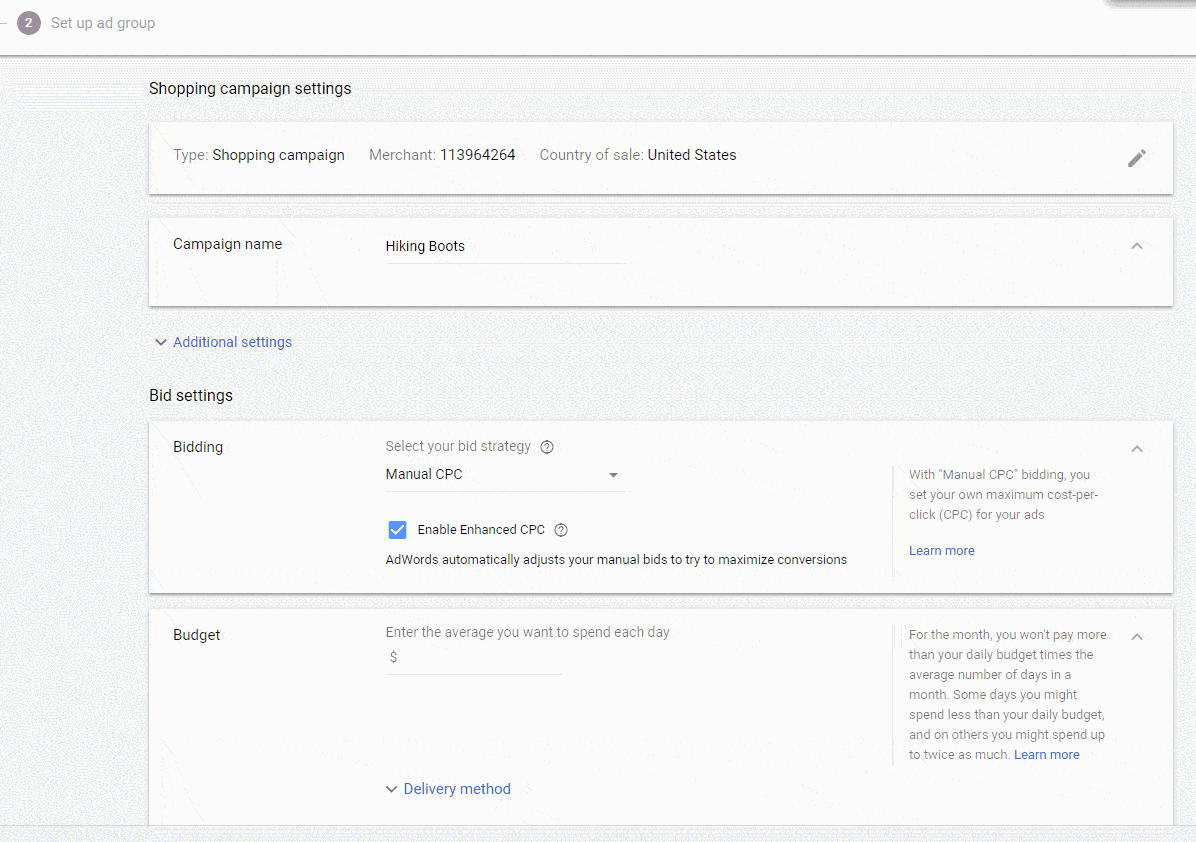The width and height of the screenshot is (1196, 842).
Task: Uncheck the Enable Enhanced CPC checkbox
Action: (x=397, y=530)
